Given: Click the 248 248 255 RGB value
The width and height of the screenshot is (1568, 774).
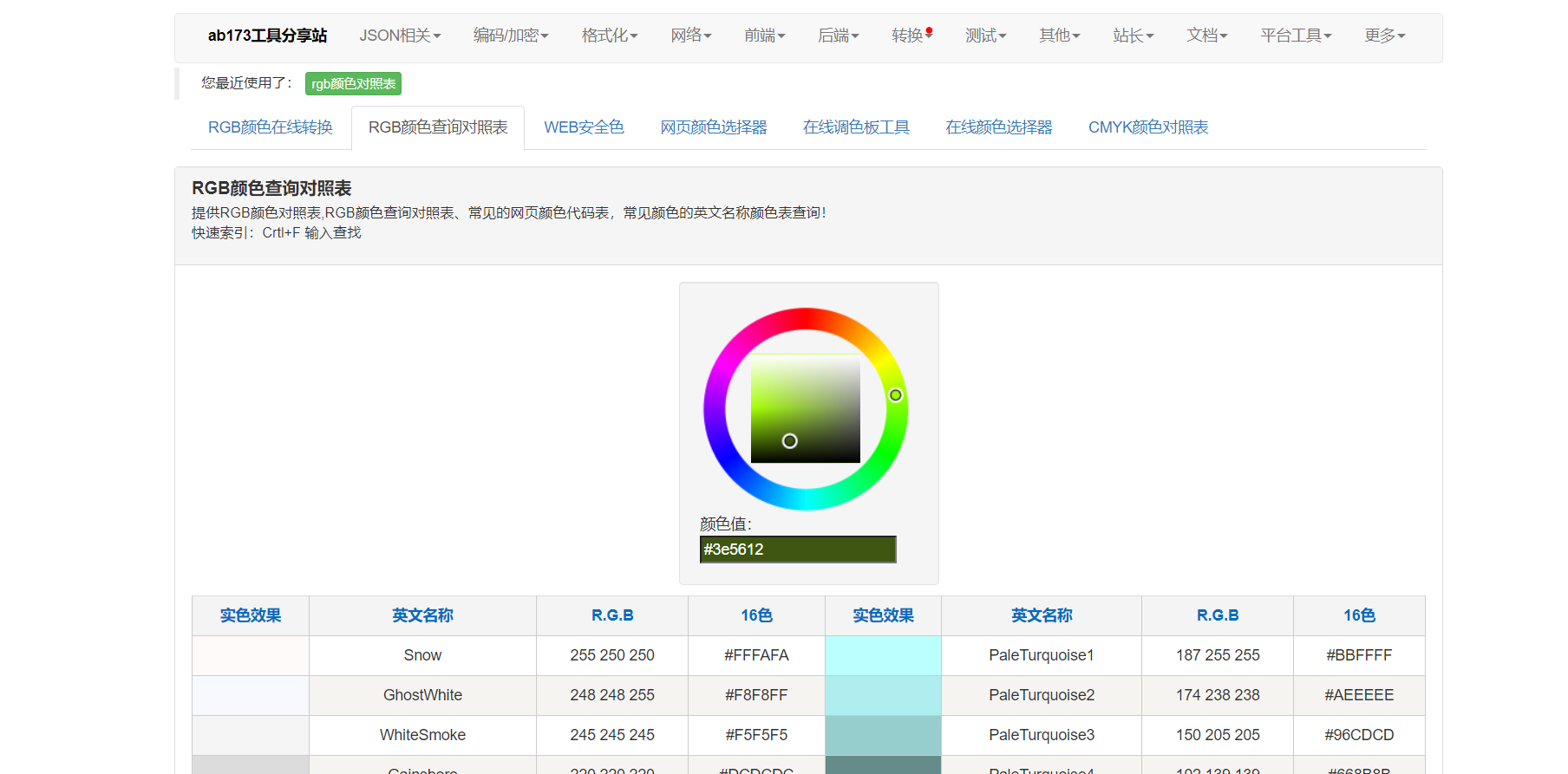Looking at the screenshot, I should (612, 695).
